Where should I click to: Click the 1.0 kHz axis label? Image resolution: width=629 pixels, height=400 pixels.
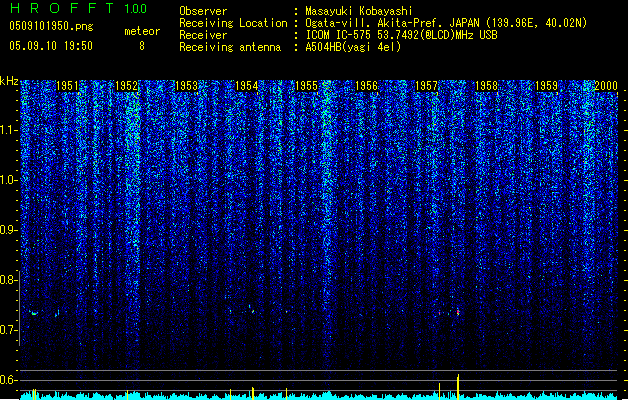coord(7,180)
